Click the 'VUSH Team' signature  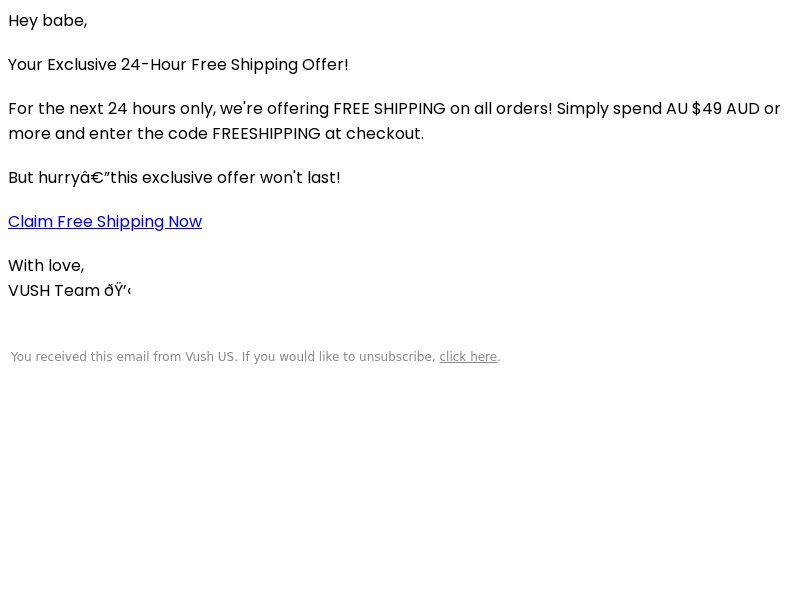pyautogui.click(x=54, y=290)
